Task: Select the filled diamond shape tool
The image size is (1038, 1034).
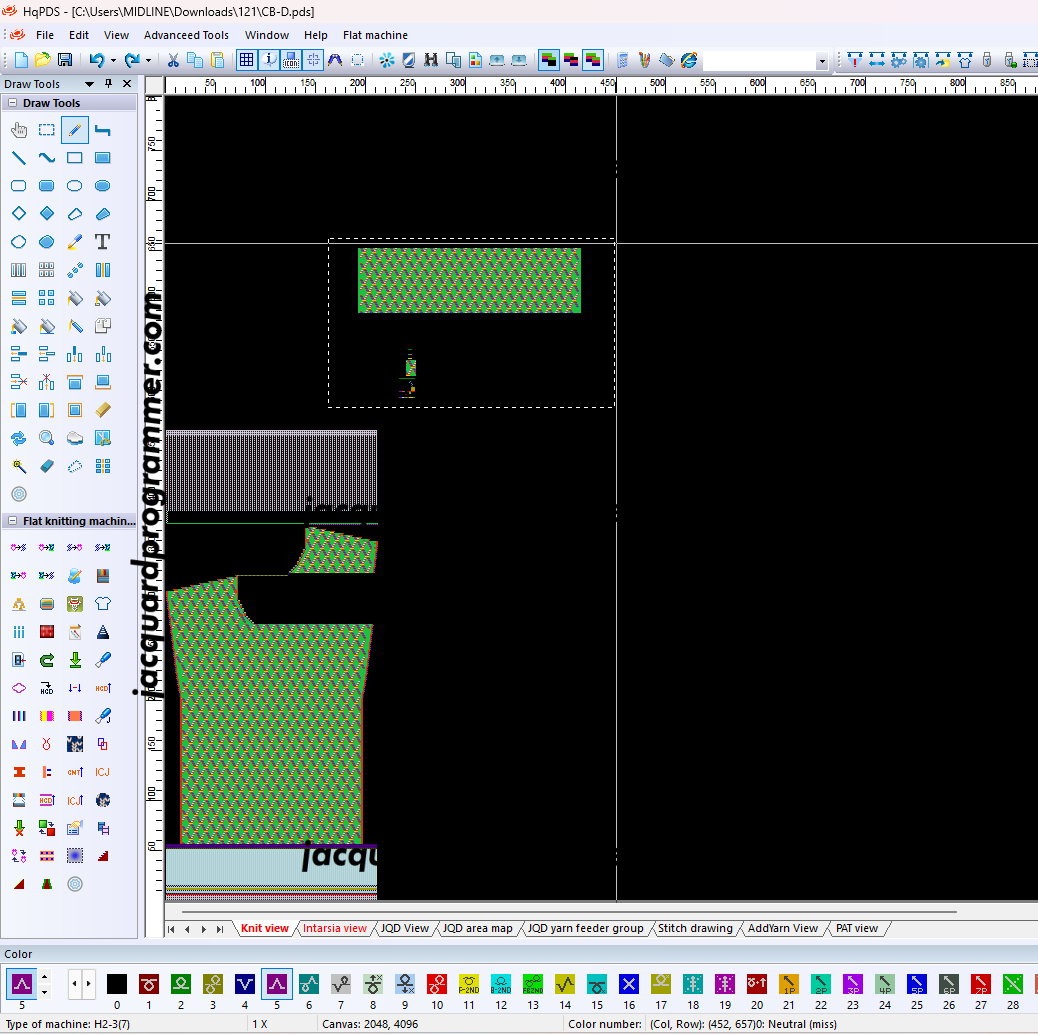Action: coord(47,214)
